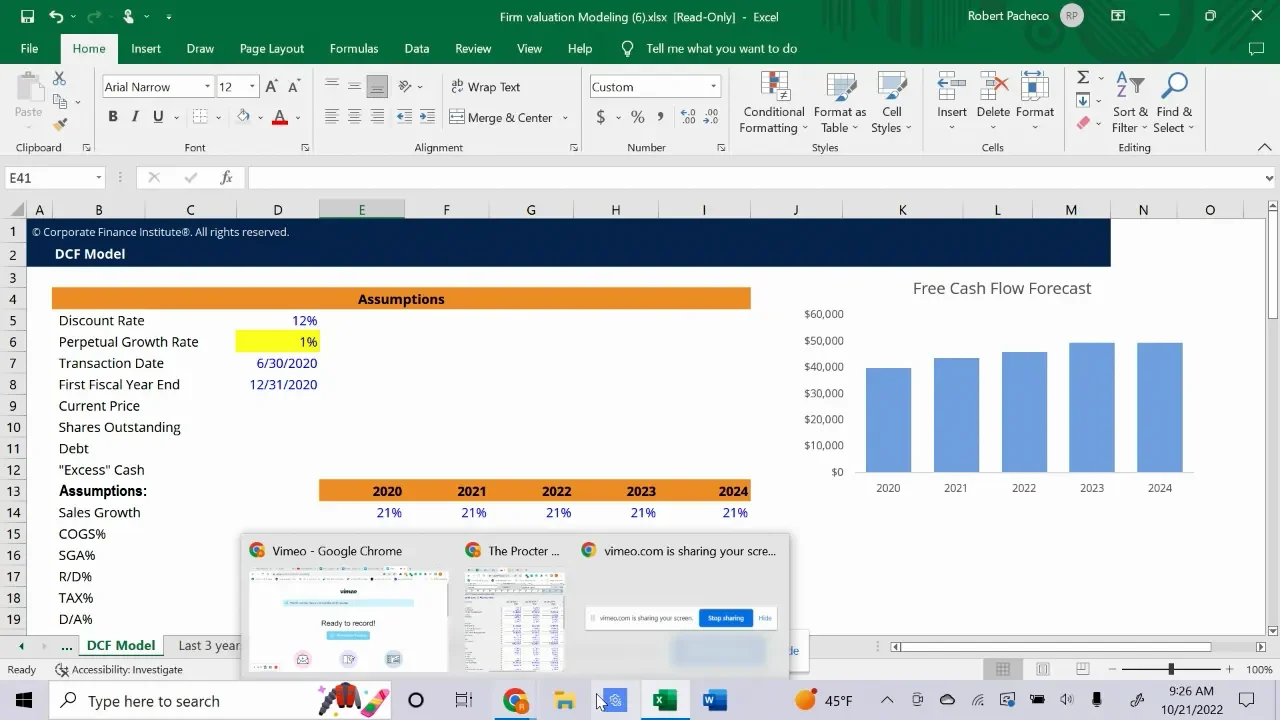This screenshot has height=720, width=1280.
Task: Open the Page Layout tab
Action: pos(272,48)
